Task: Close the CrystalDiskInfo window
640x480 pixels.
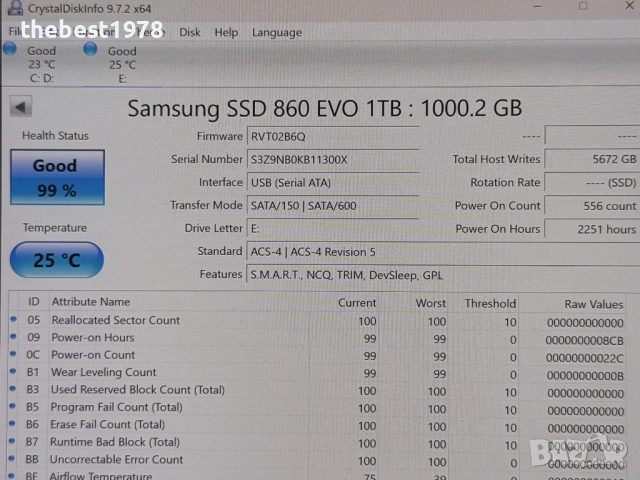Action: 629,5
